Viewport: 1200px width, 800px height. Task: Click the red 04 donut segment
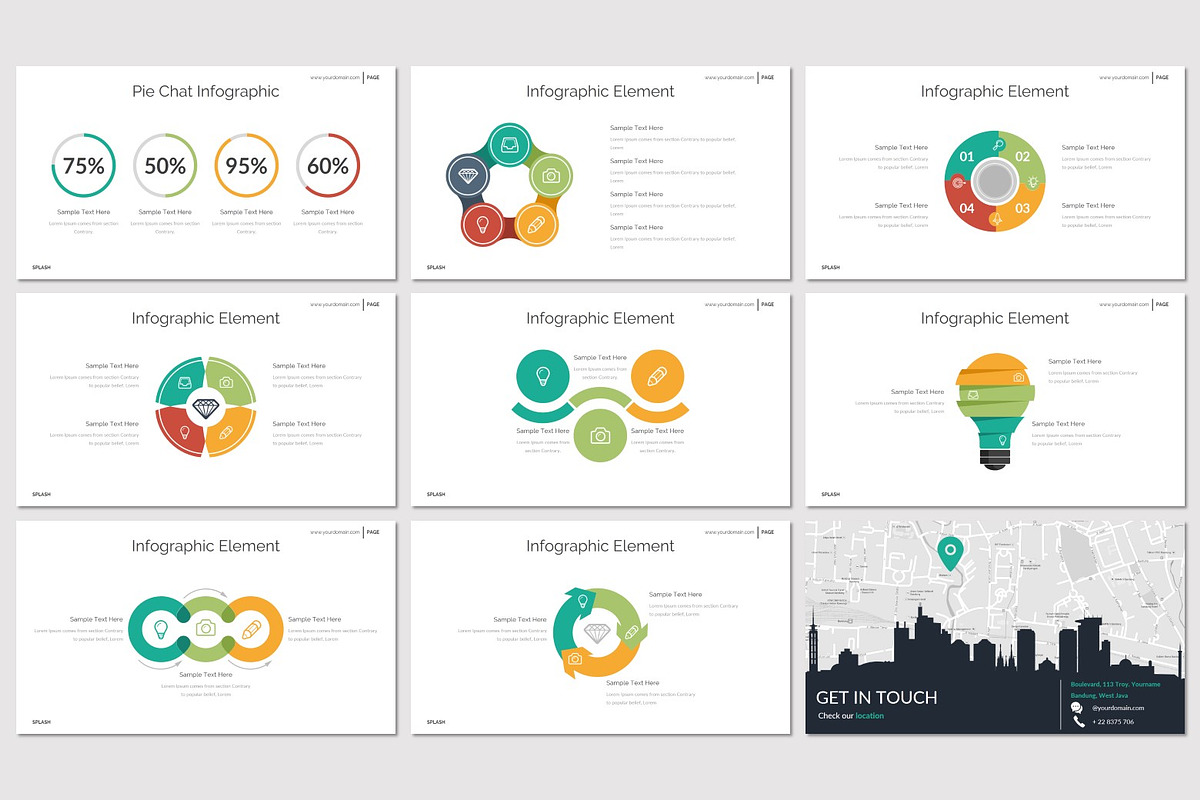pyautogui.click(x=968, y=209)
